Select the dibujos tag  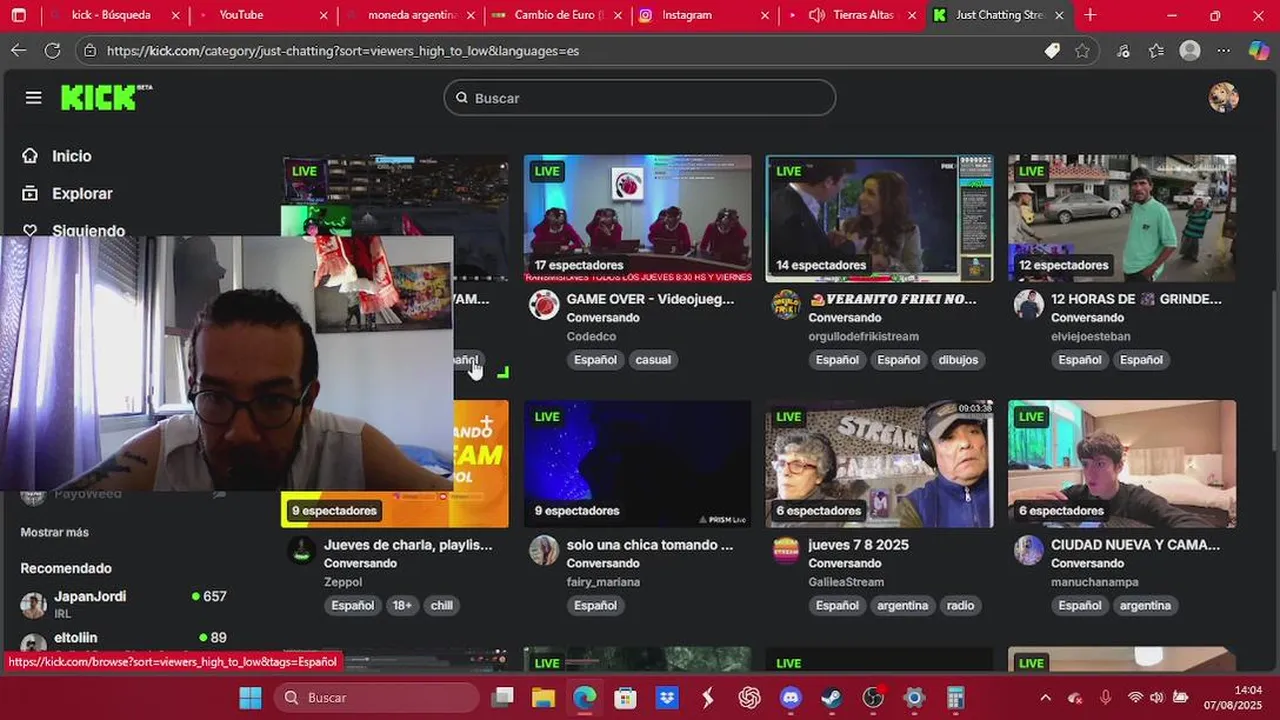click(x=958, y=360)
